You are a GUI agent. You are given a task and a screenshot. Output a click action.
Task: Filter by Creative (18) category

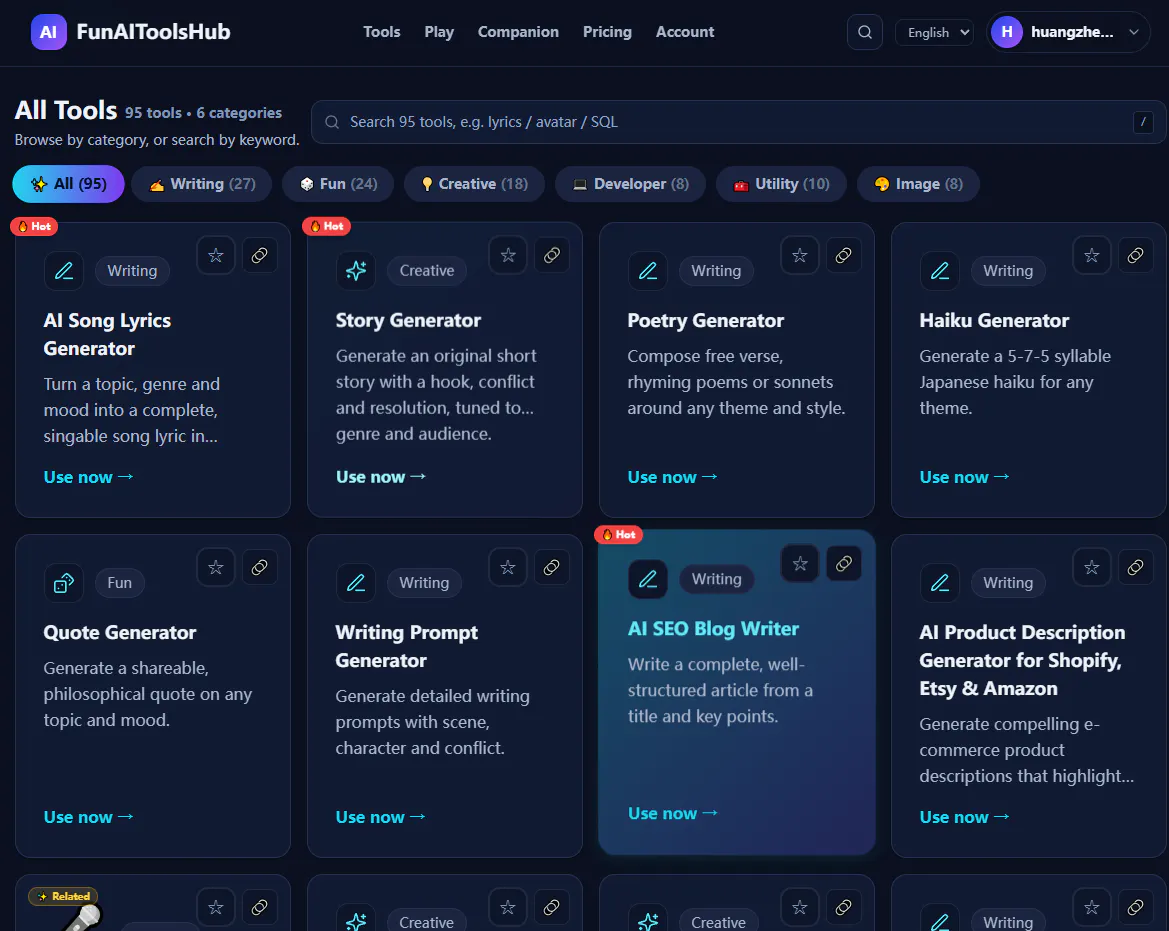[x=474, y=184]
